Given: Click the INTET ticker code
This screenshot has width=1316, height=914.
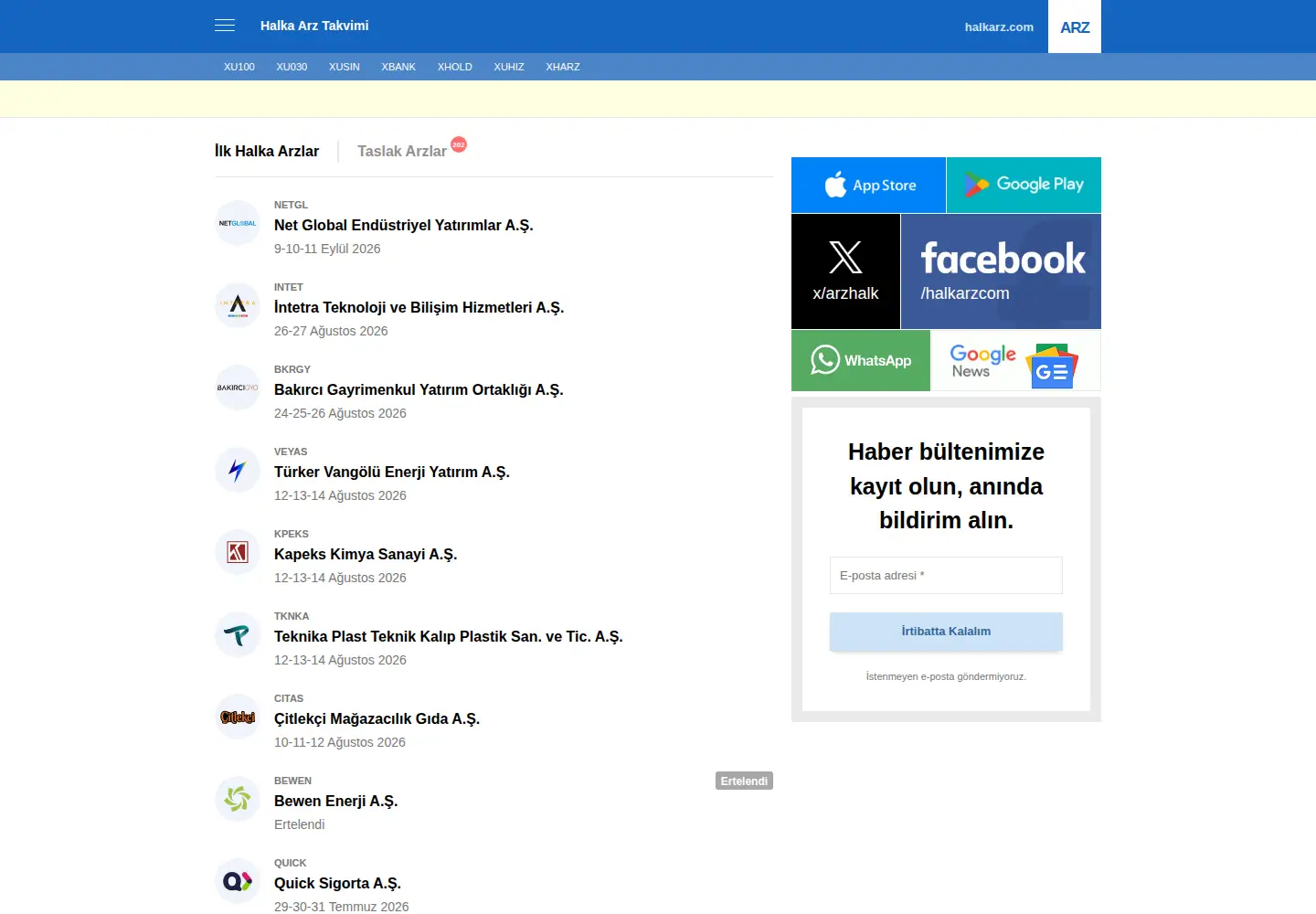Looking at the screenshot, I should [x=289, y=287].
